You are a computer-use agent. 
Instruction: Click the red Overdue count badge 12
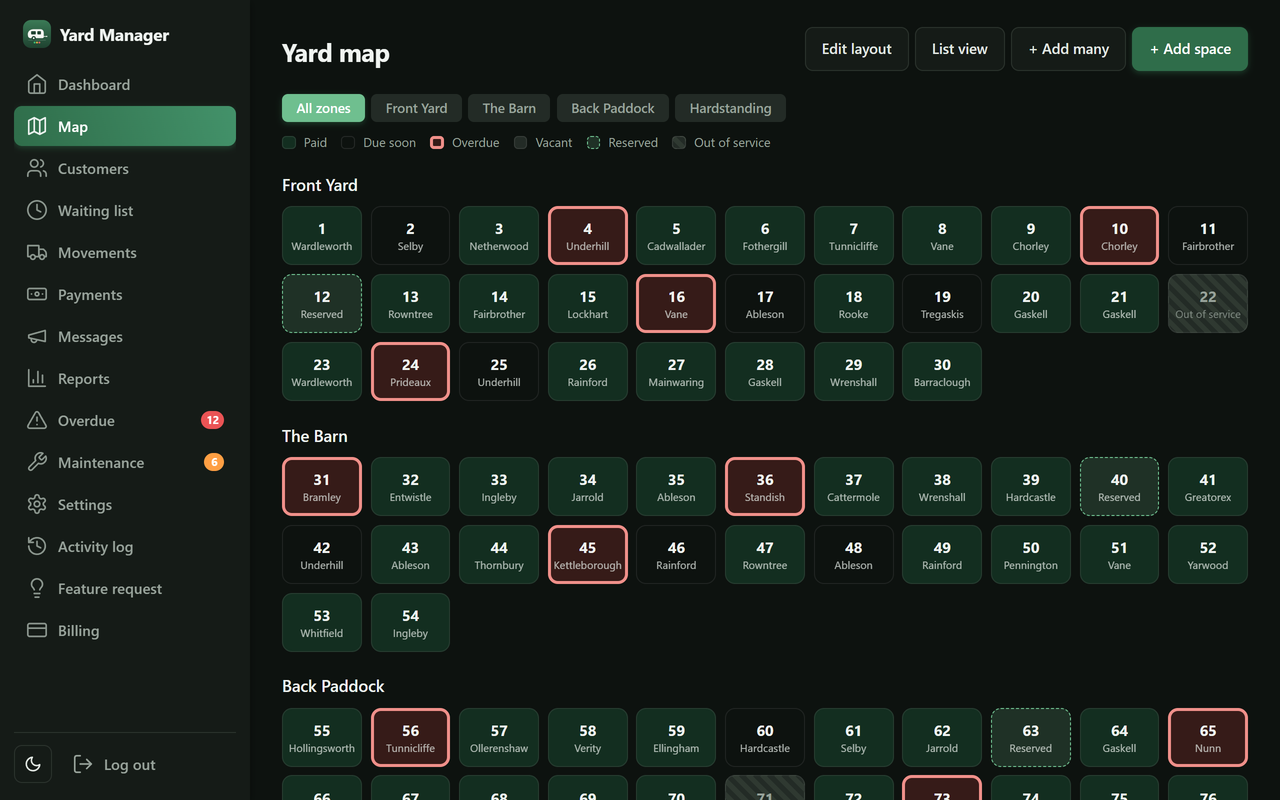click(x=212, y=420)
